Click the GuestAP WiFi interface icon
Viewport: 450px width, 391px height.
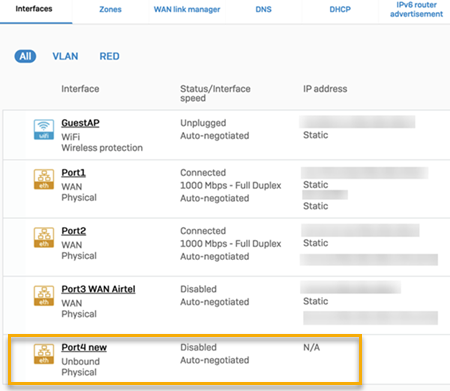point(44,129)
